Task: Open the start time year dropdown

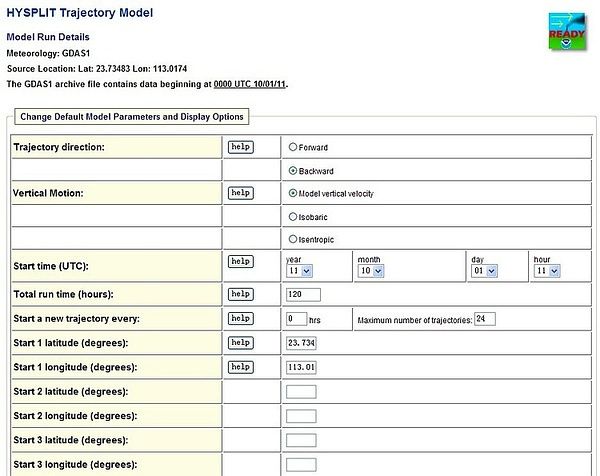Action: click(x=299, y=271)
